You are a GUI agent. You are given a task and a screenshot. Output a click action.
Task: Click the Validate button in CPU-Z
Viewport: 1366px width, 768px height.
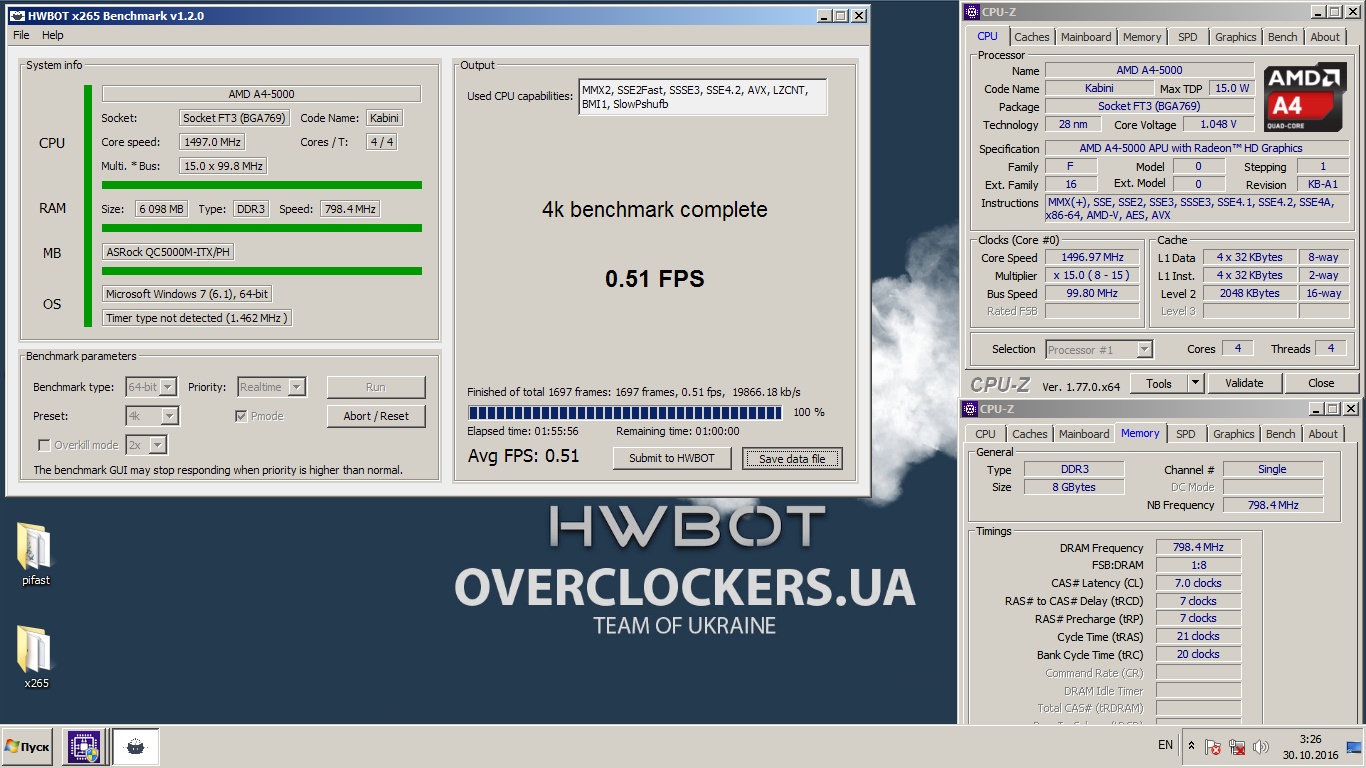(x=1244, y=383)
